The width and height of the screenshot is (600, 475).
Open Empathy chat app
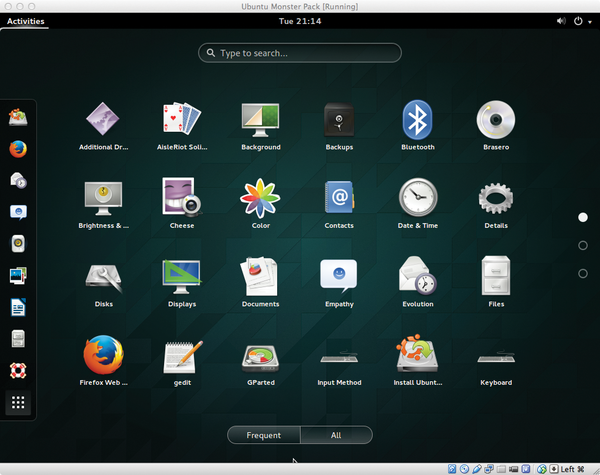[339, 283]
